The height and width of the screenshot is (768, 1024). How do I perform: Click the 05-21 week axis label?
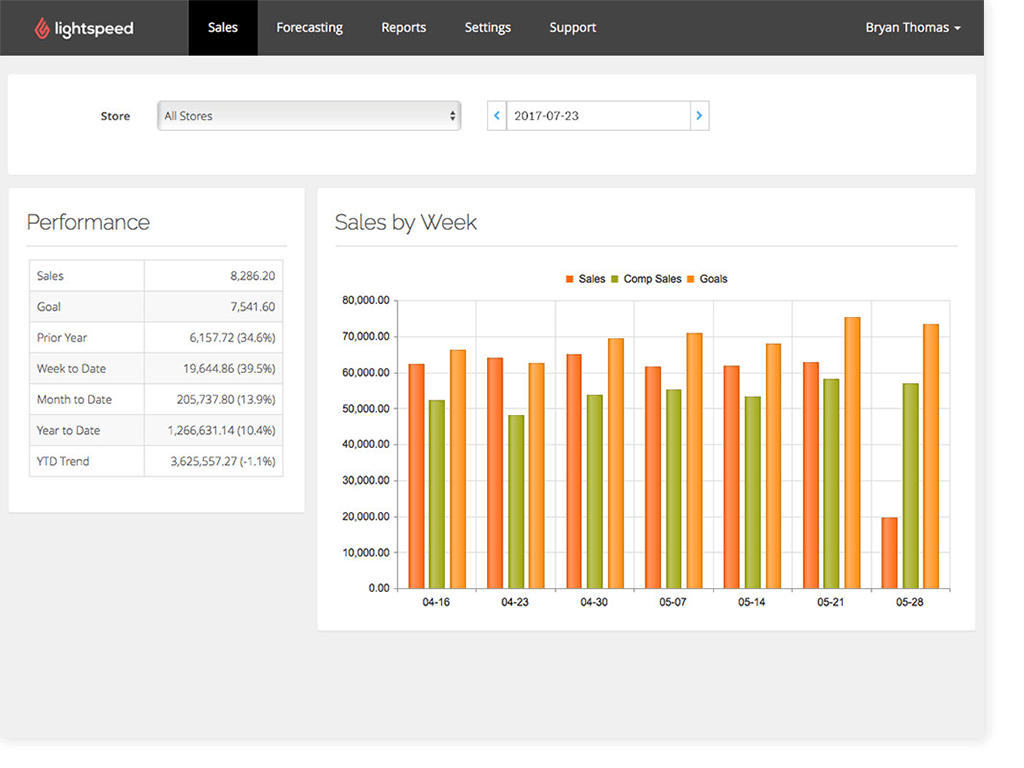831,602
